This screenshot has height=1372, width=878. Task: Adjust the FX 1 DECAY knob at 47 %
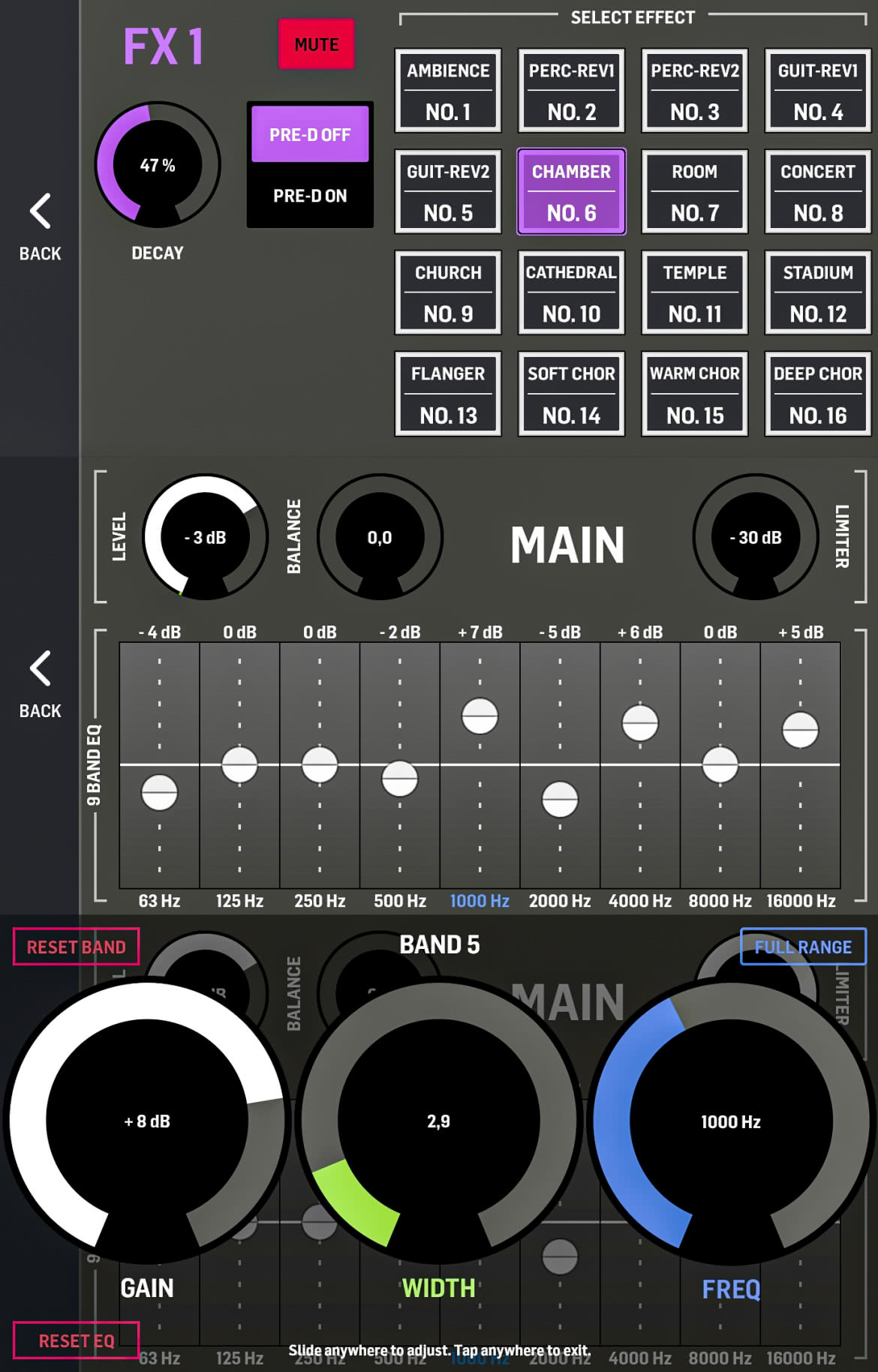point(158,165)
